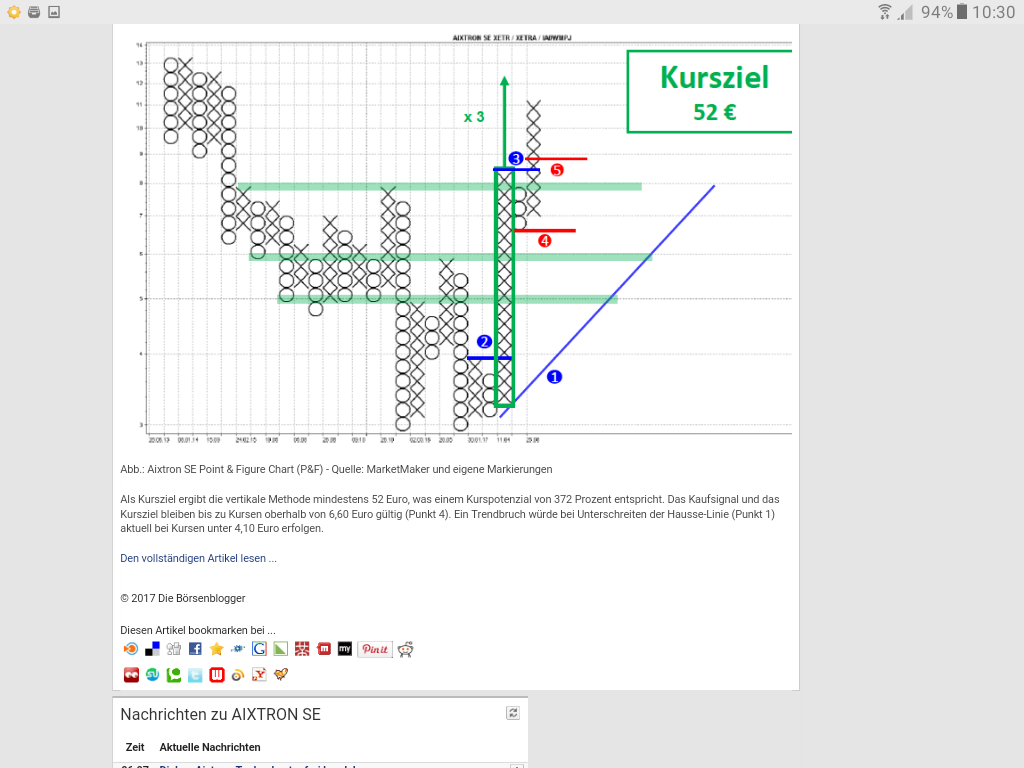Tap the clock showing 10:30
The height and width of the screenshot is (768, 1024).
[x=993, y=12]
